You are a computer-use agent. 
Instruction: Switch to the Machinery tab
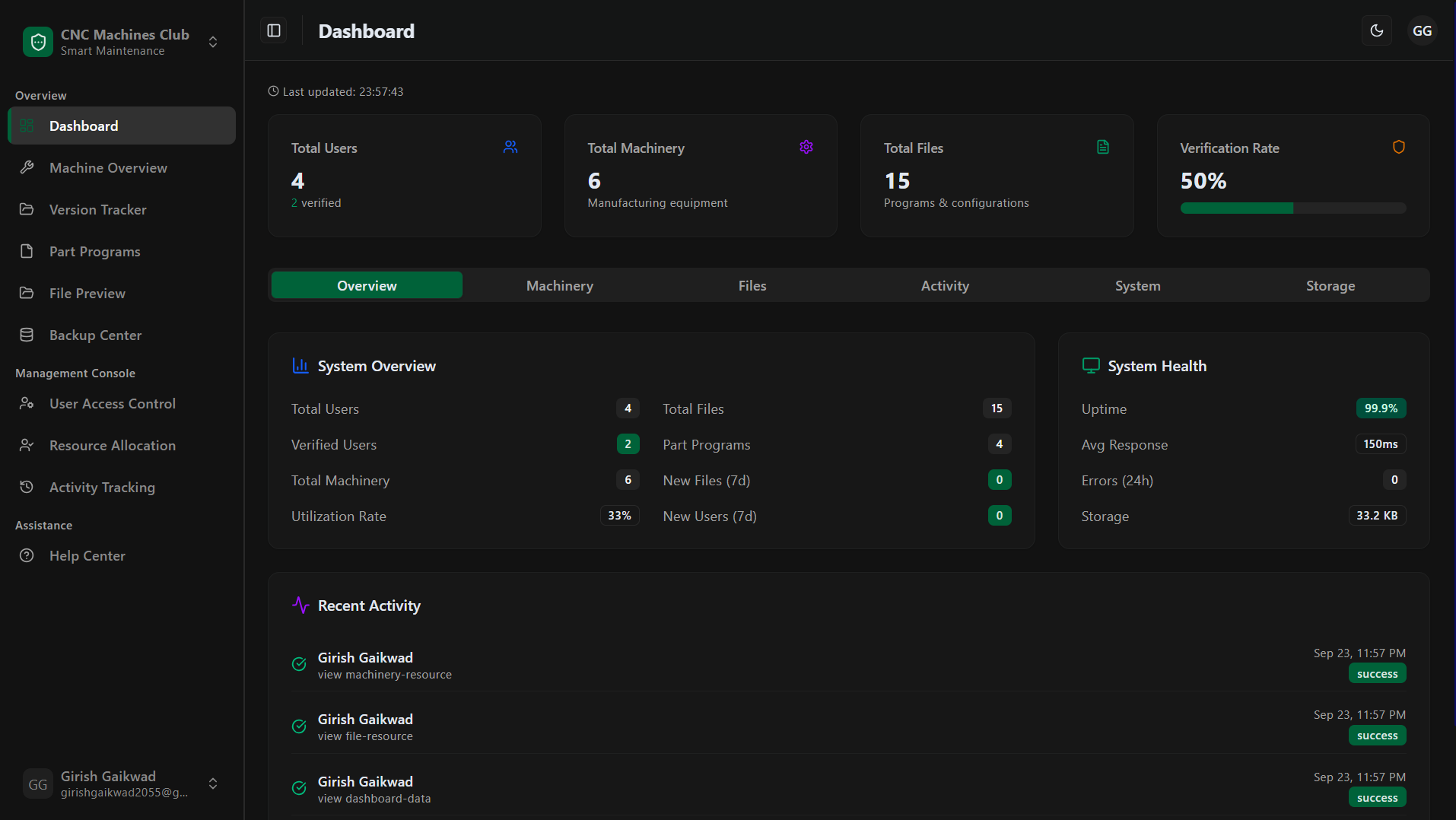(x=559, y=285)
